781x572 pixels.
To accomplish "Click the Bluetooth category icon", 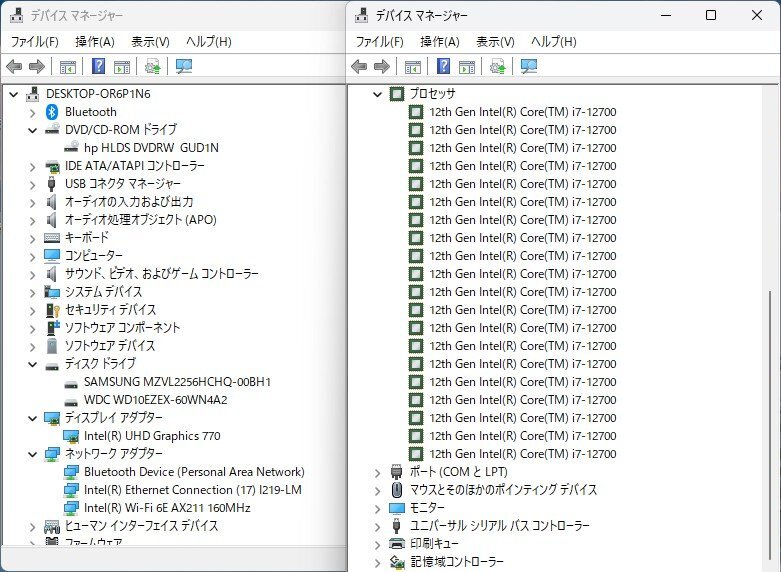I will point(52,112).
